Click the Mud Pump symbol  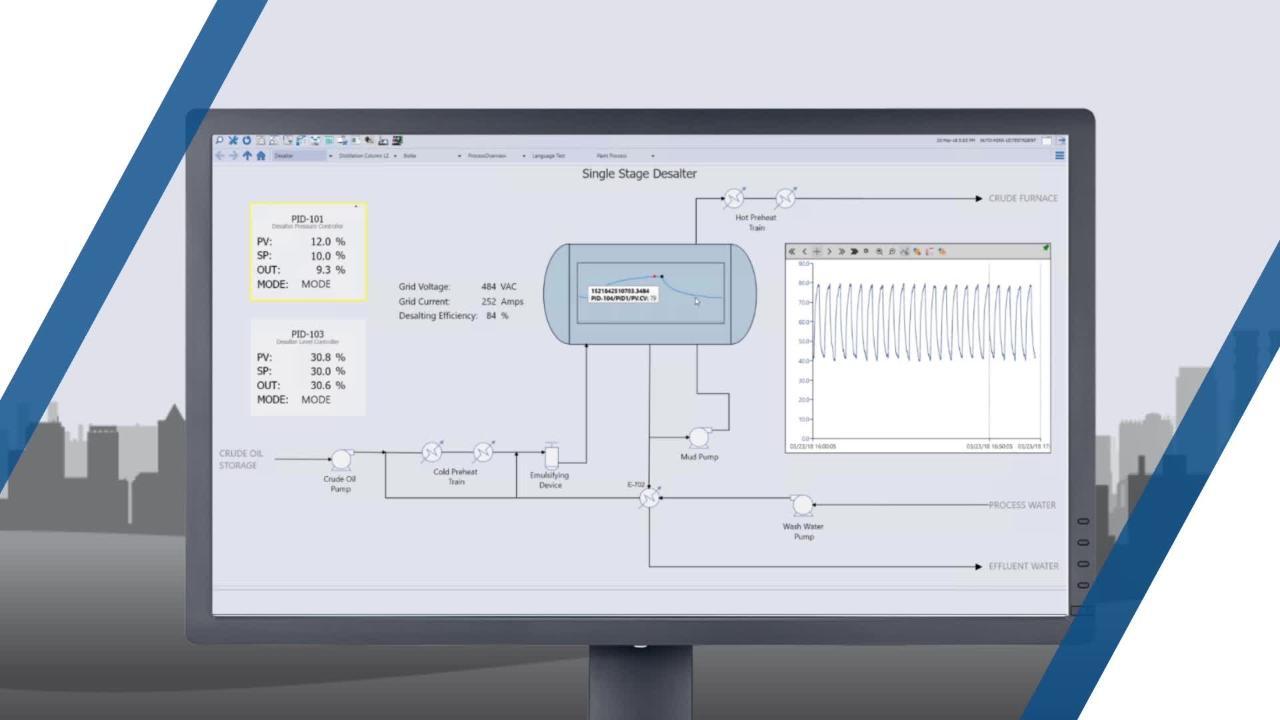pos(699,437)
